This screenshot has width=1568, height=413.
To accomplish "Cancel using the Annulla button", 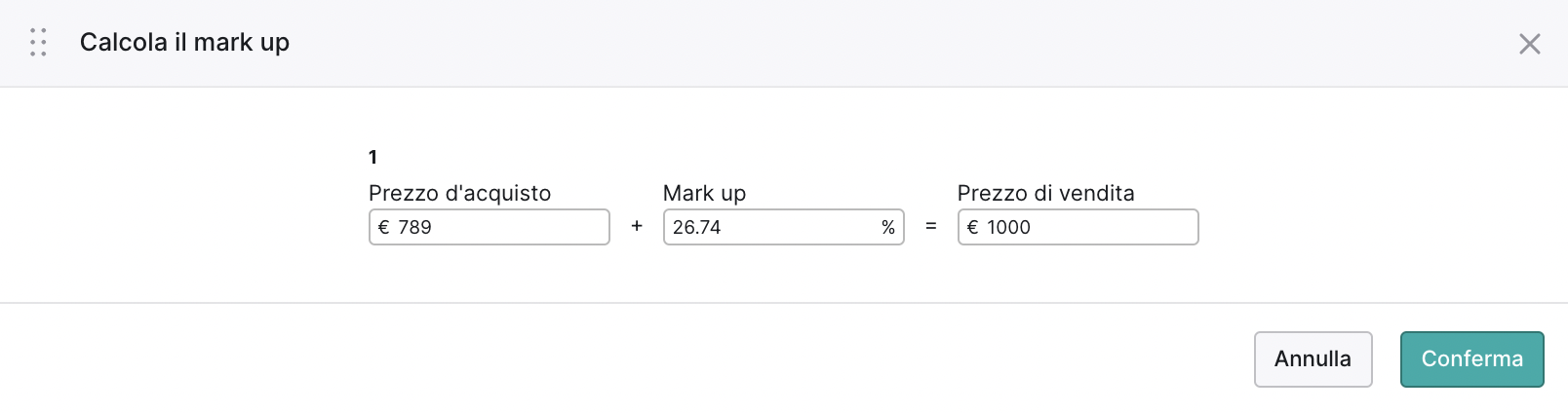I will click(x=1313, y=359).
